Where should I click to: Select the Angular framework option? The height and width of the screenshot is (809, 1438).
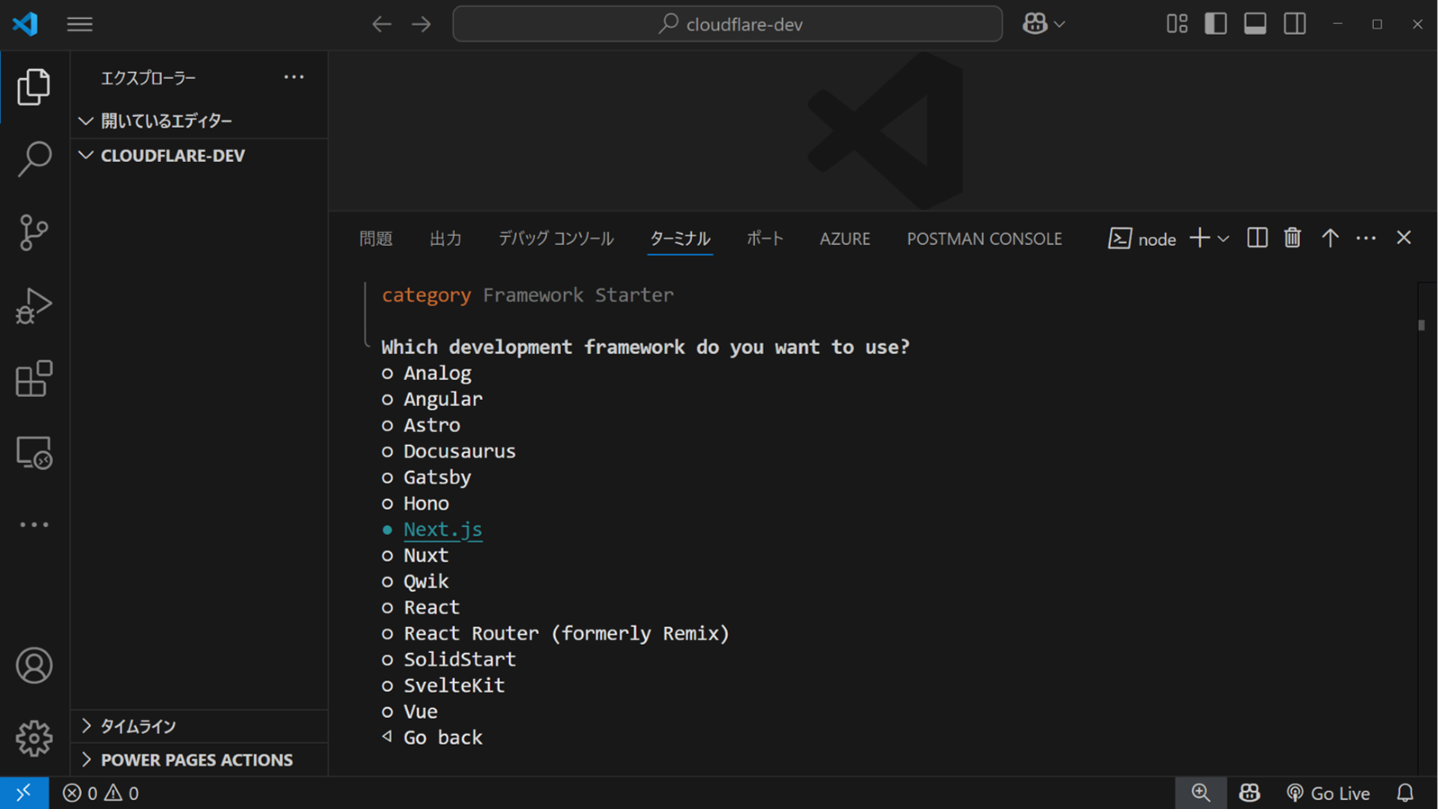443,399
